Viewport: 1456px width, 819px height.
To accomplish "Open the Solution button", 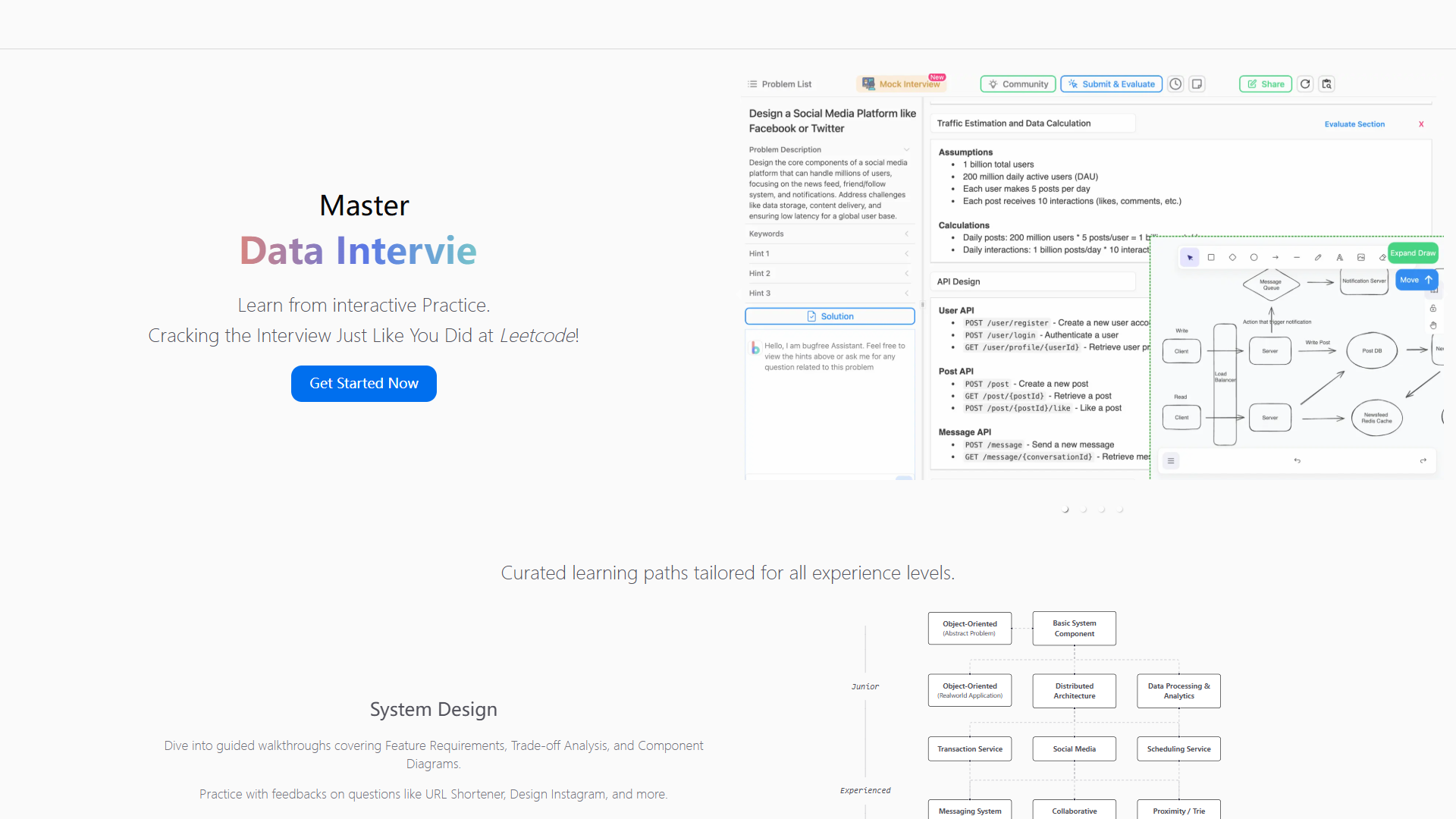I will coord(830,316).
